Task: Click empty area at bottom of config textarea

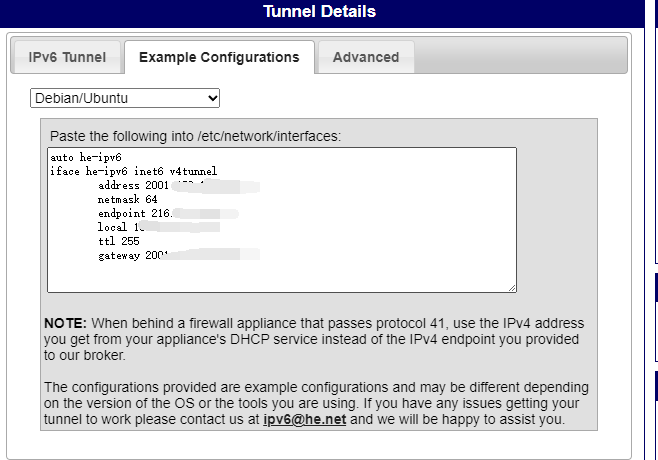Action: pyautogui.click(x=282, y=277)
